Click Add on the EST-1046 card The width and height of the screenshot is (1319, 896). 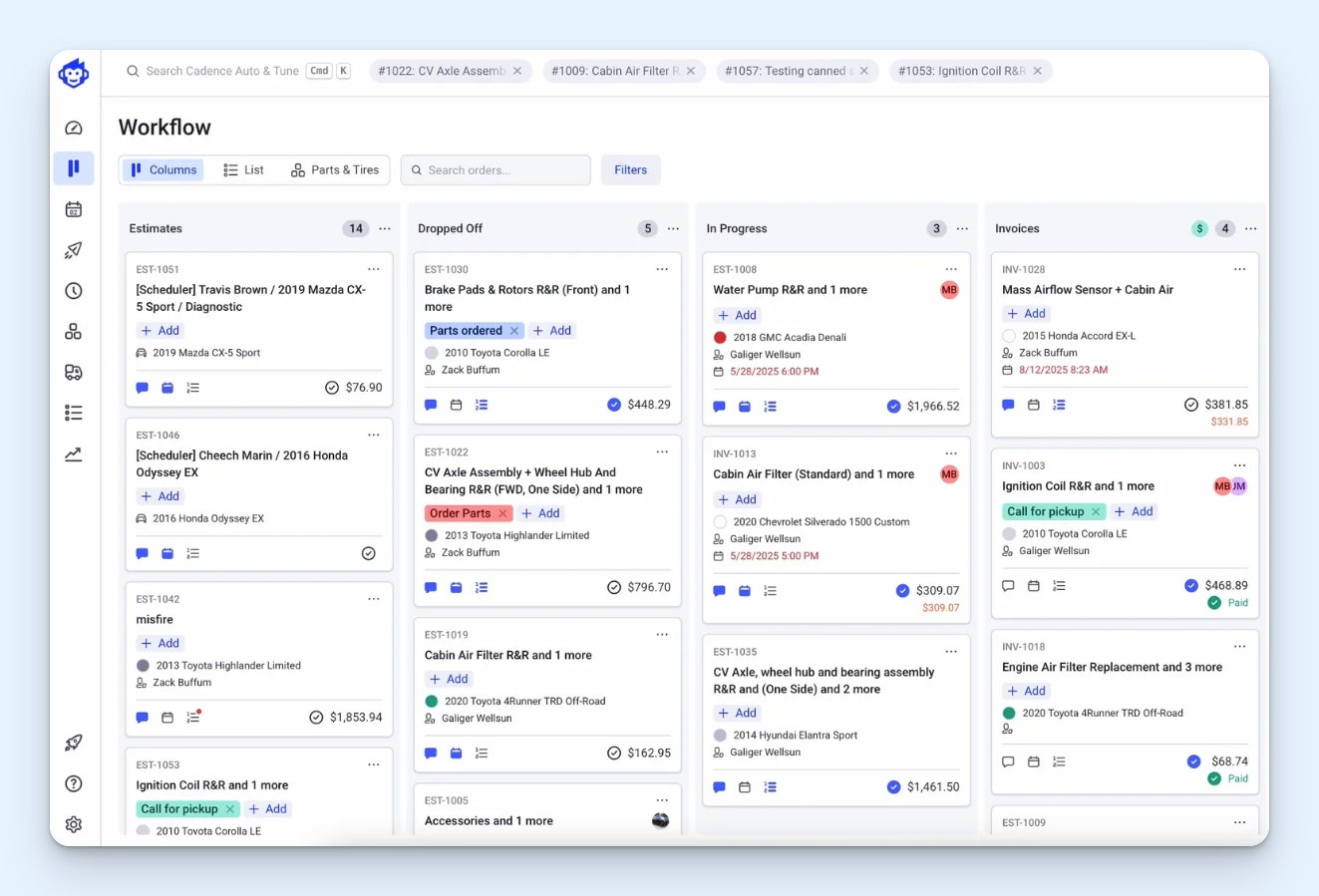click(x=160, y=495)
